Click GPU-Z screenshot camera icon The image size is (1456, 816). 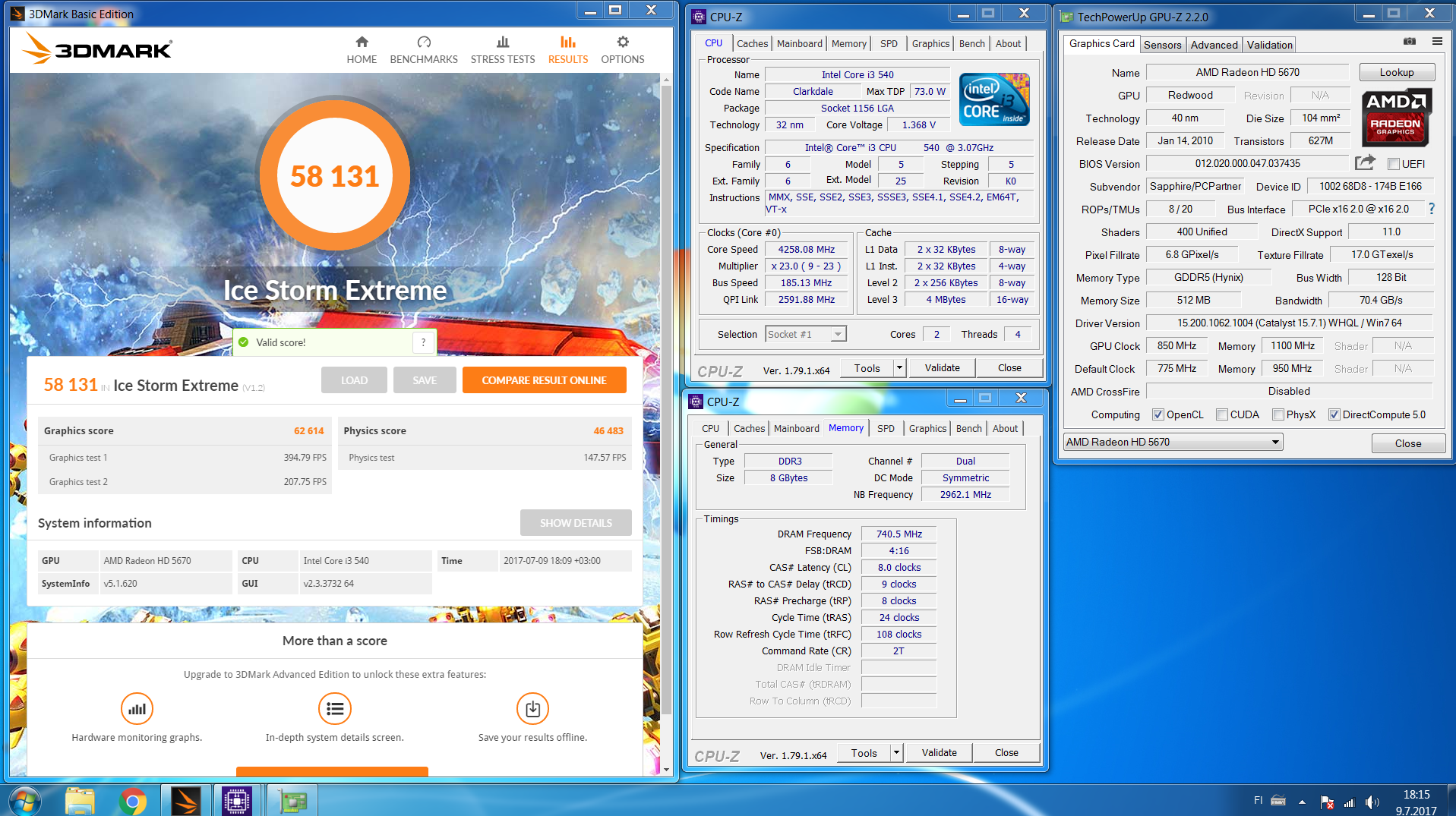click(x=1410, y=41)
